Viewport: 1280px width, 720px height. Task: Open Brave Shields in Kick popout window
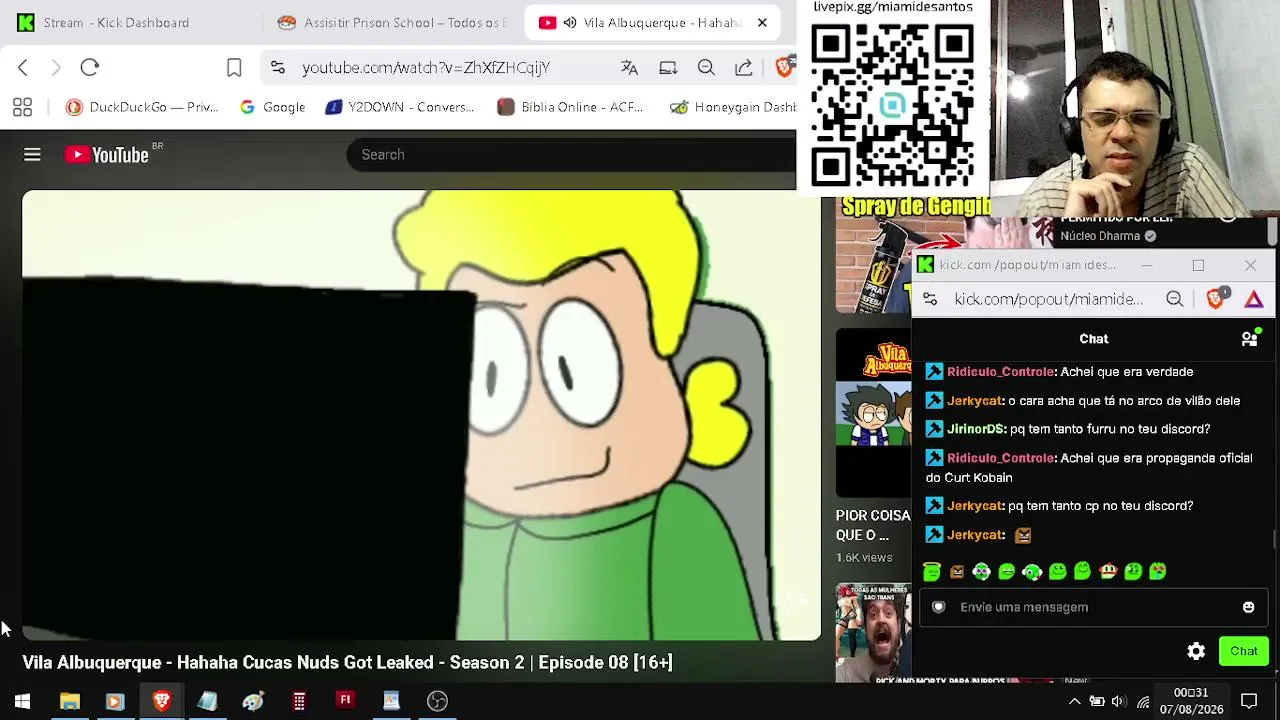1216,299
